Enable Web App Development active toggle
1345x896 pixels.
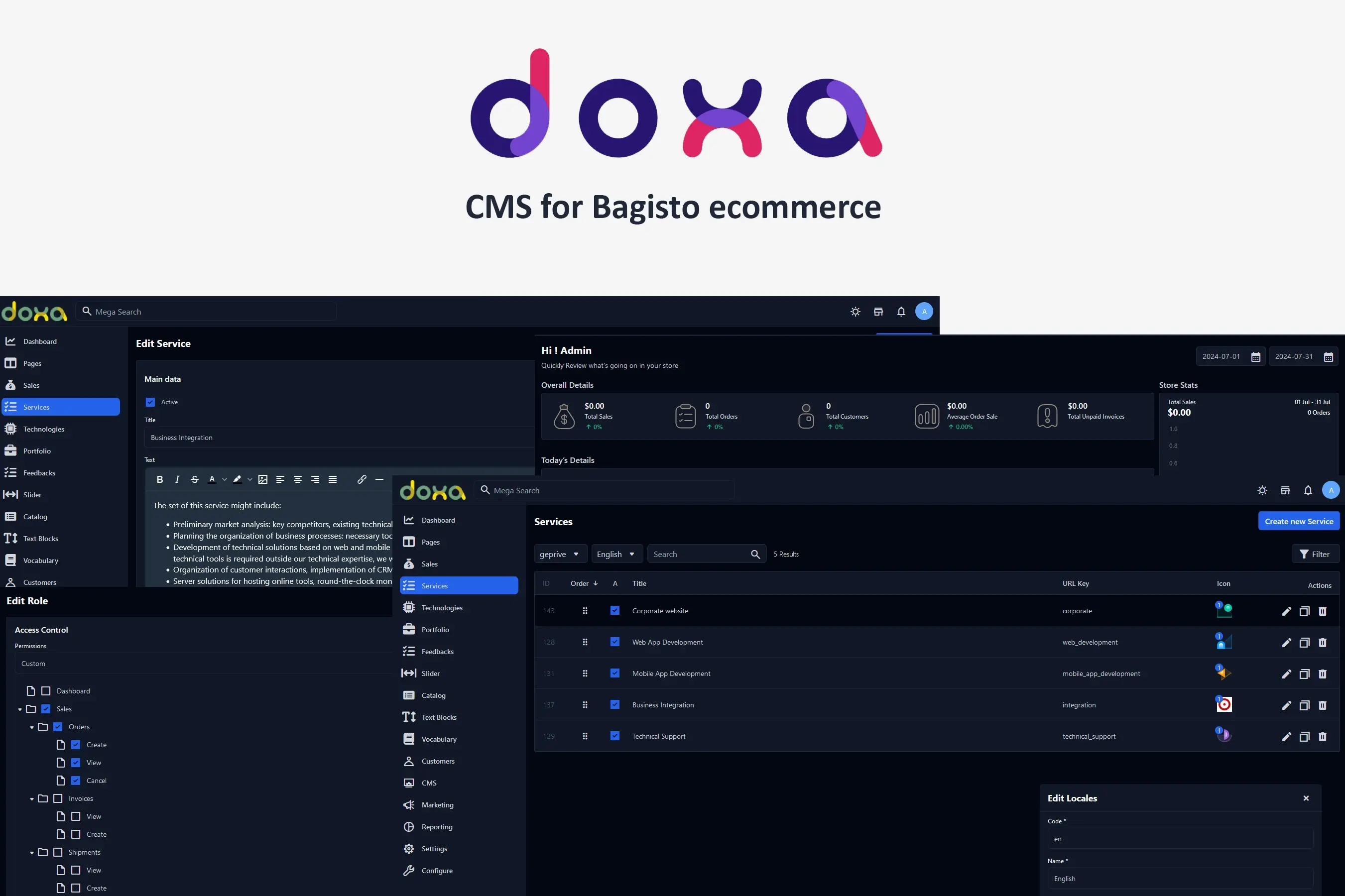615,642
